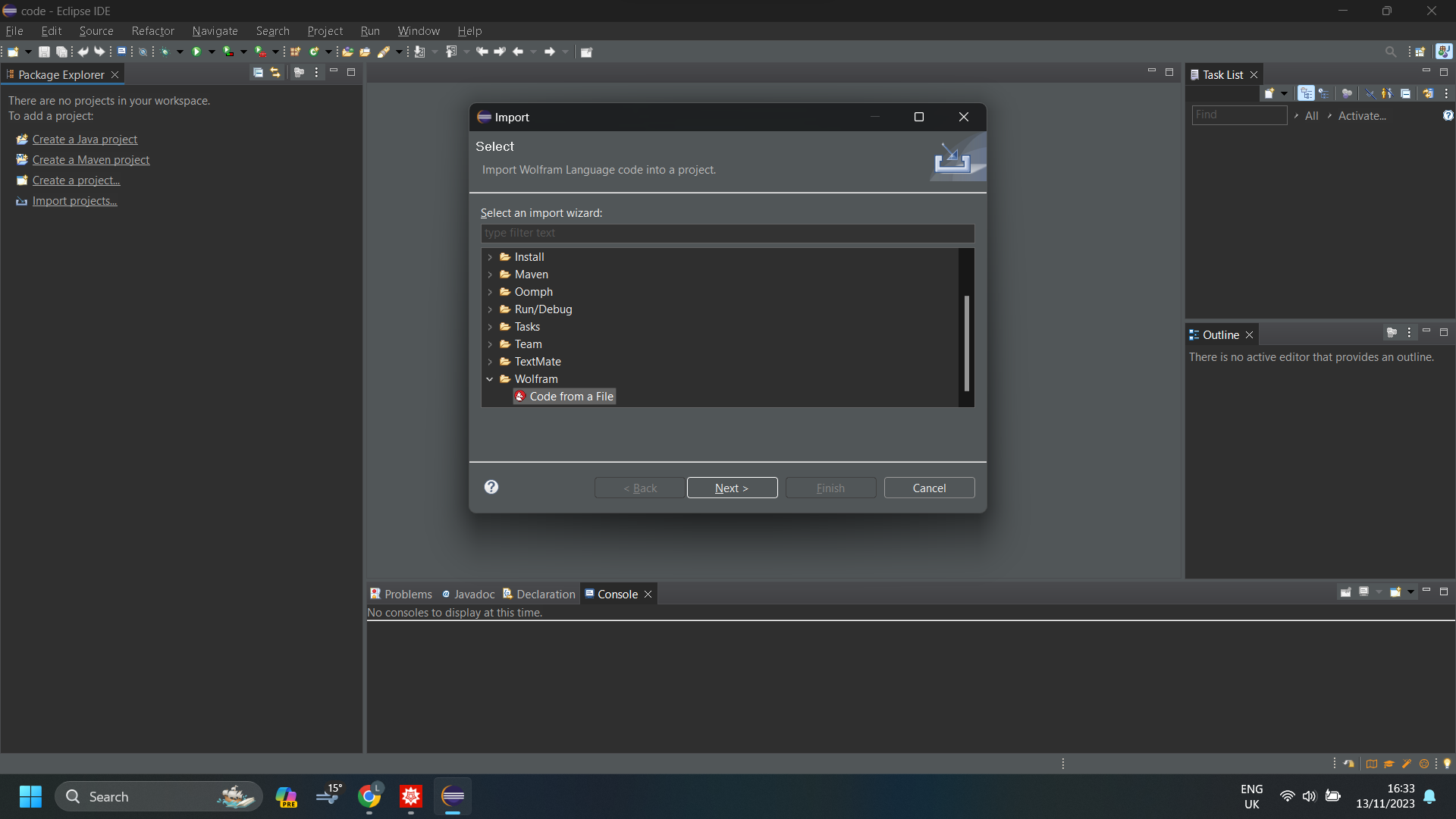This screenshot has height=819, width=1456.
Task: Open the Refactor menu
Action: coord(152,31)
